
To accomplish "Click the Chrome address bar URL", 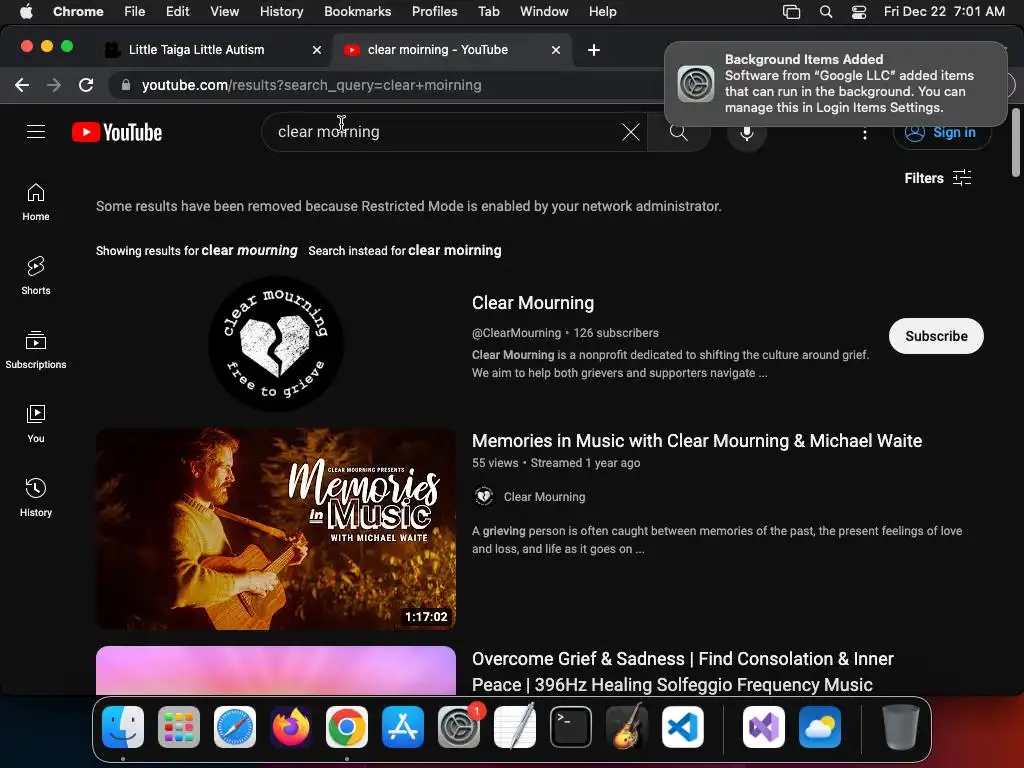I will pos(312,85).
